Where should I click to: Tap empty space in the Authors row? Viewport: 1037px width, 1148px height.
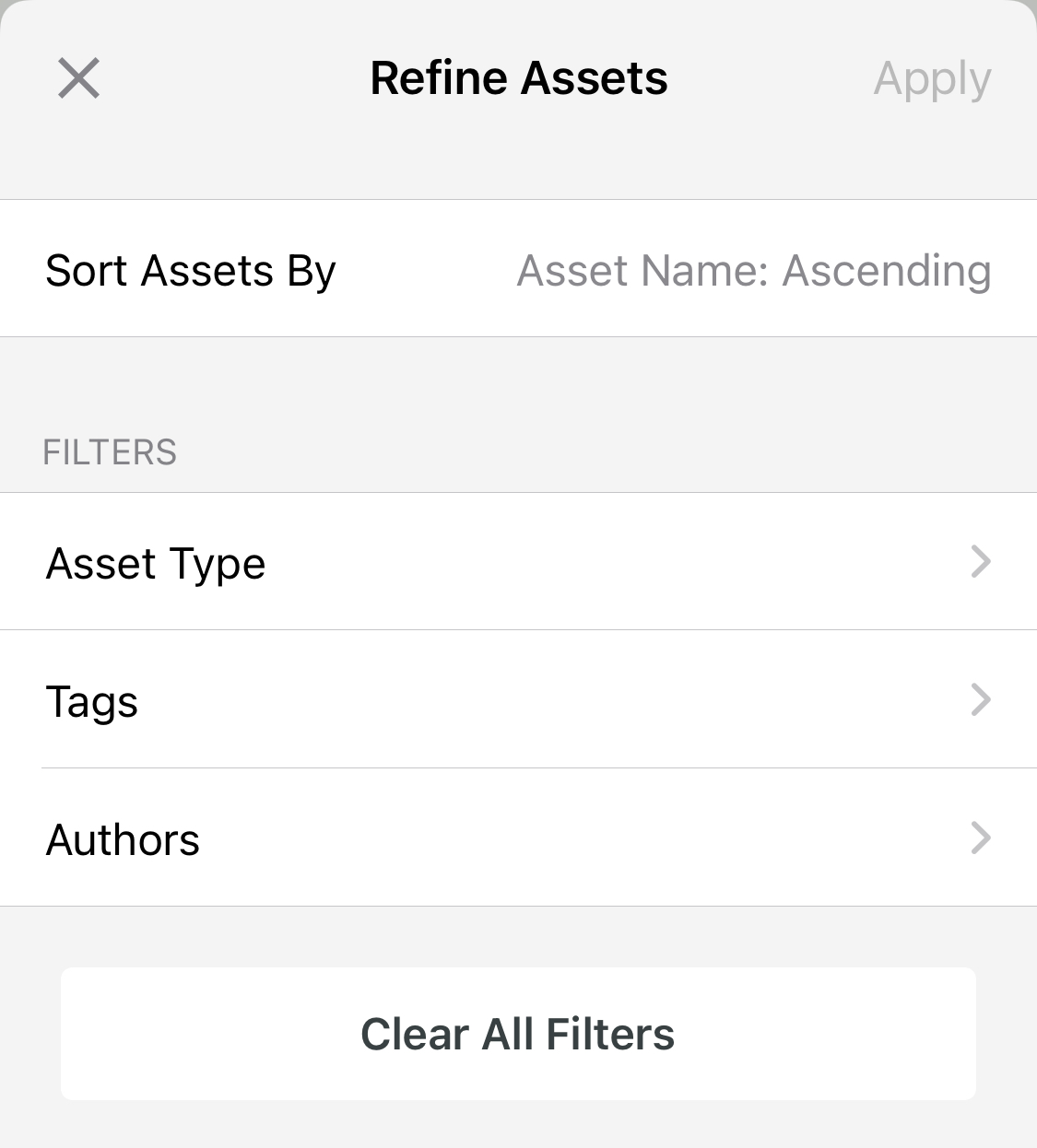581,838
